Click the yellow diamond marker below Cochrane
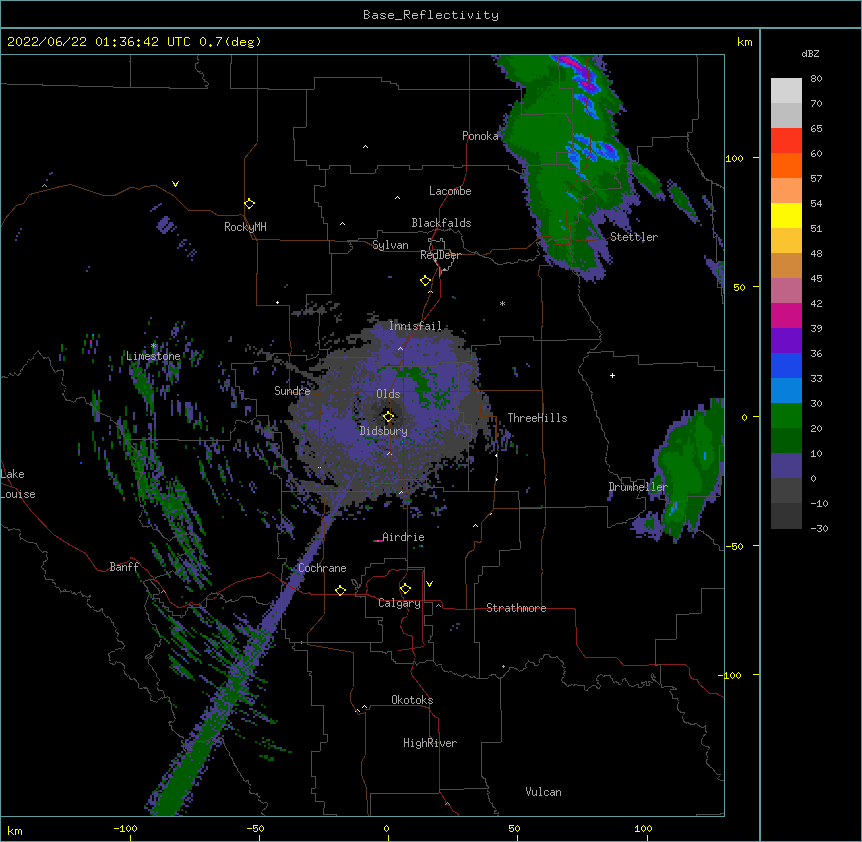The image size is (862, 842). [x=340, y=590]
